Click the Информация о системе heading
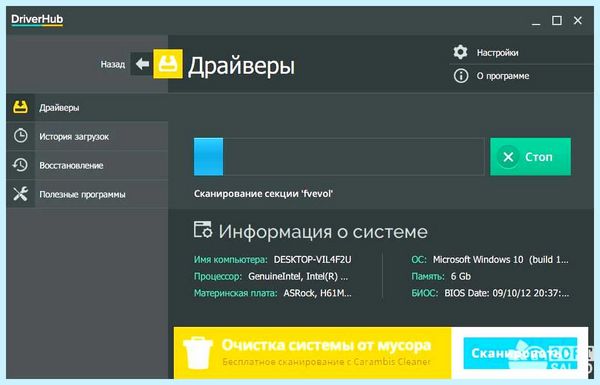600x385 pixels. tap(323, 232)
